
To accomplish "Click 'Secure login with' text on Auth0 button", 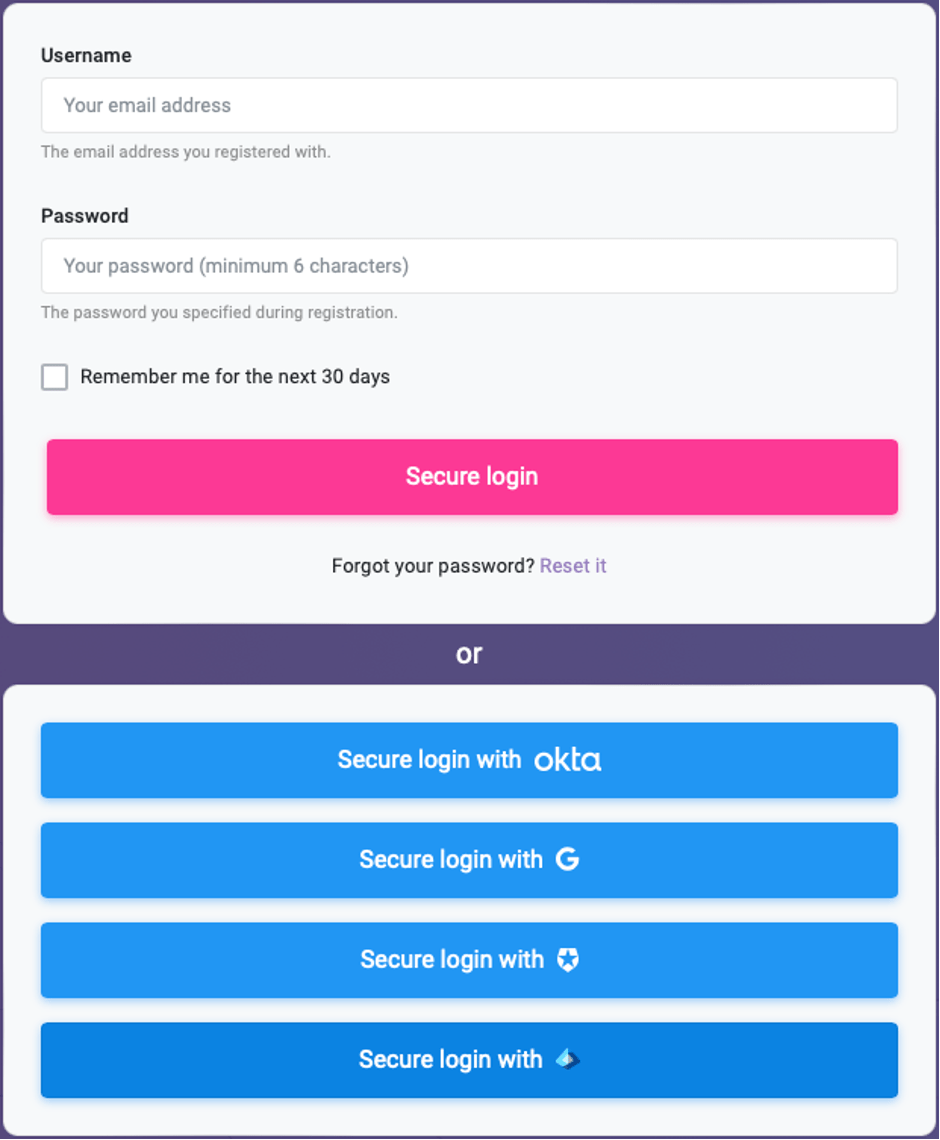I will click(x=452, y=960).
